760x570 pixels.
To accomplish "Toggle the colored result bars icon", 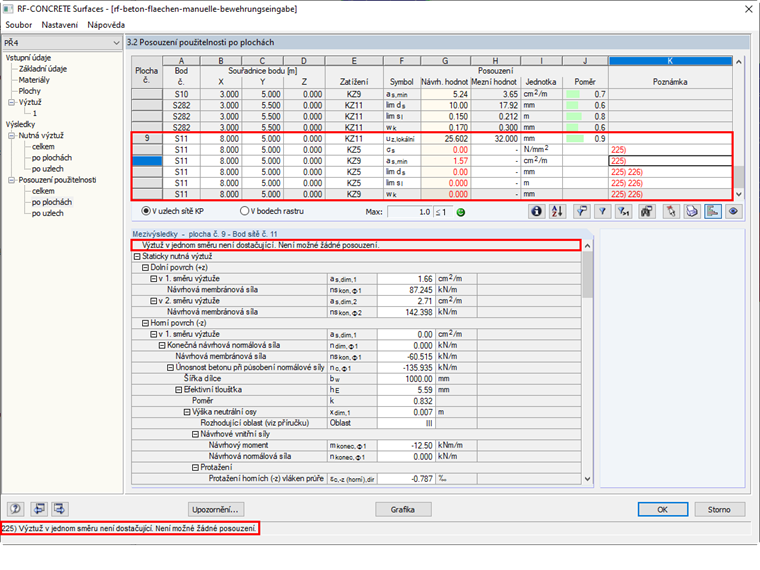I will click(713, 211).
